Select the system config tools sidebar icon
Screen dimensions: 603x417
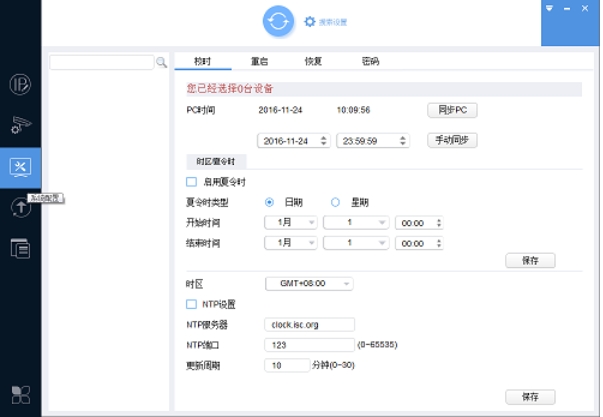[20, 167]
